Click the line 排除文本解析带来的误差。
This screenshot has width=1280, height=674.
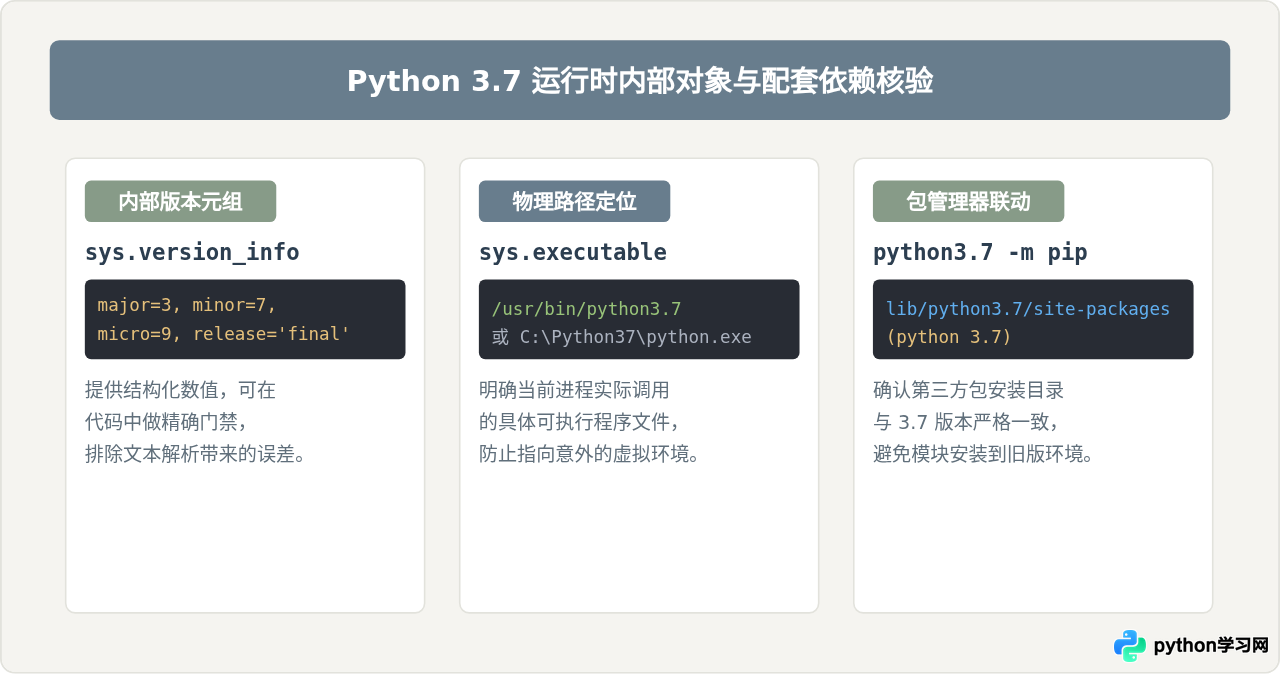(195, 454)
